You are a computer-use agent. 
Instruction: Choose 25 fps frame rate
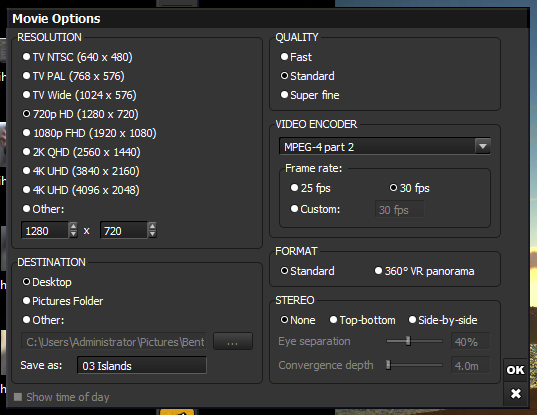click(x=311, y=188)
